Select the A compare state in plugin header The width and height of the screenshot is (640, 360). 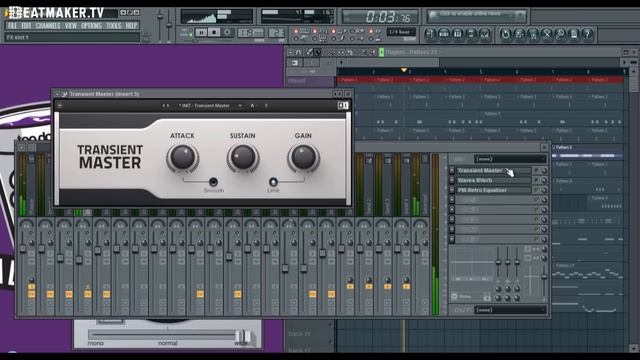tap(252, 106)
